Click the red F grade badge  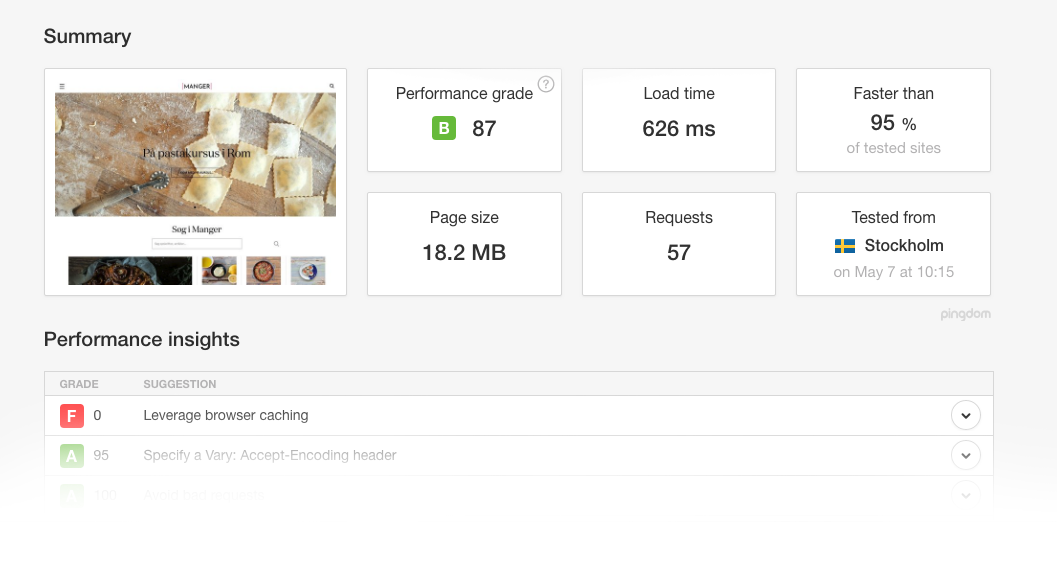pyautogui.click(x=71, y=415)
